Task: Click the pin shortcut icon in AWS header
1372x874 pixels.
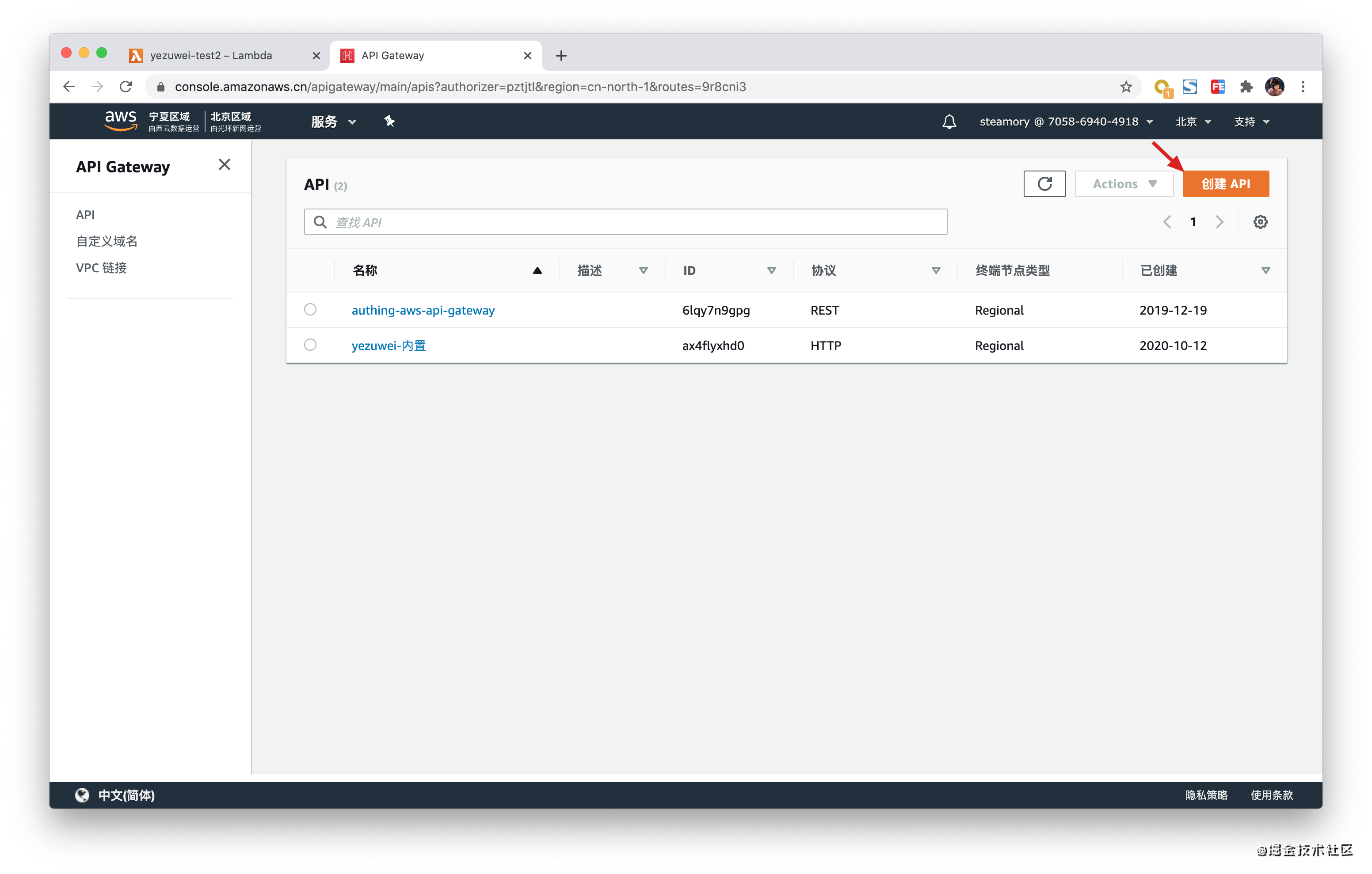Action: click(x=389, y=122)
